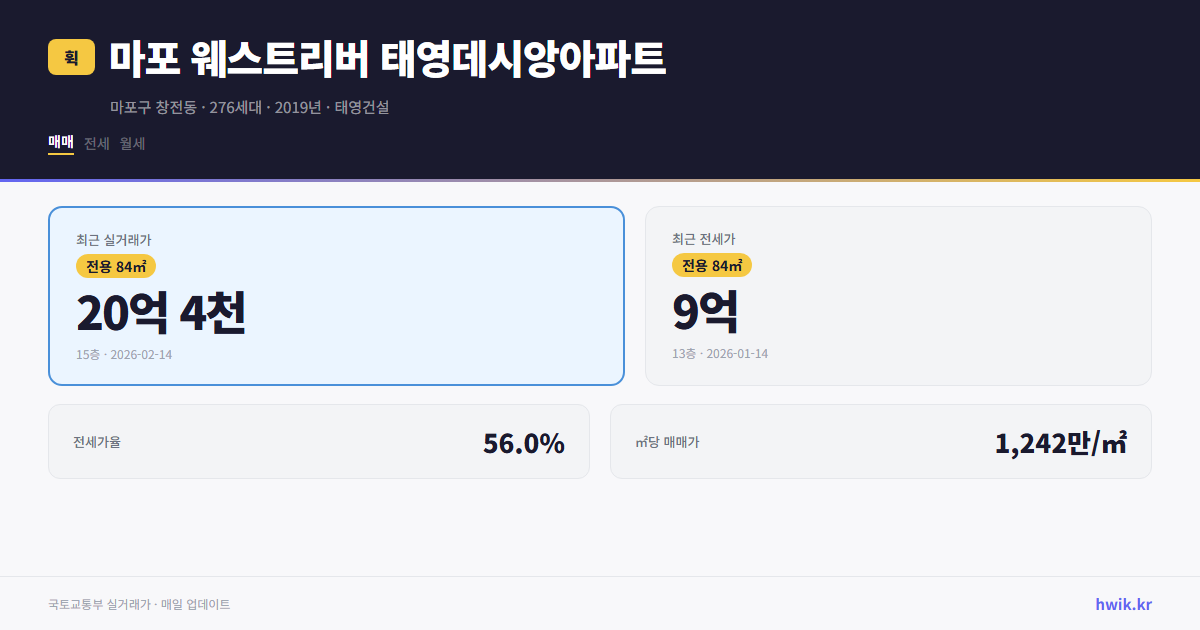Open the hwik.kr link
1200x630 pixels.
(1122, 603)
